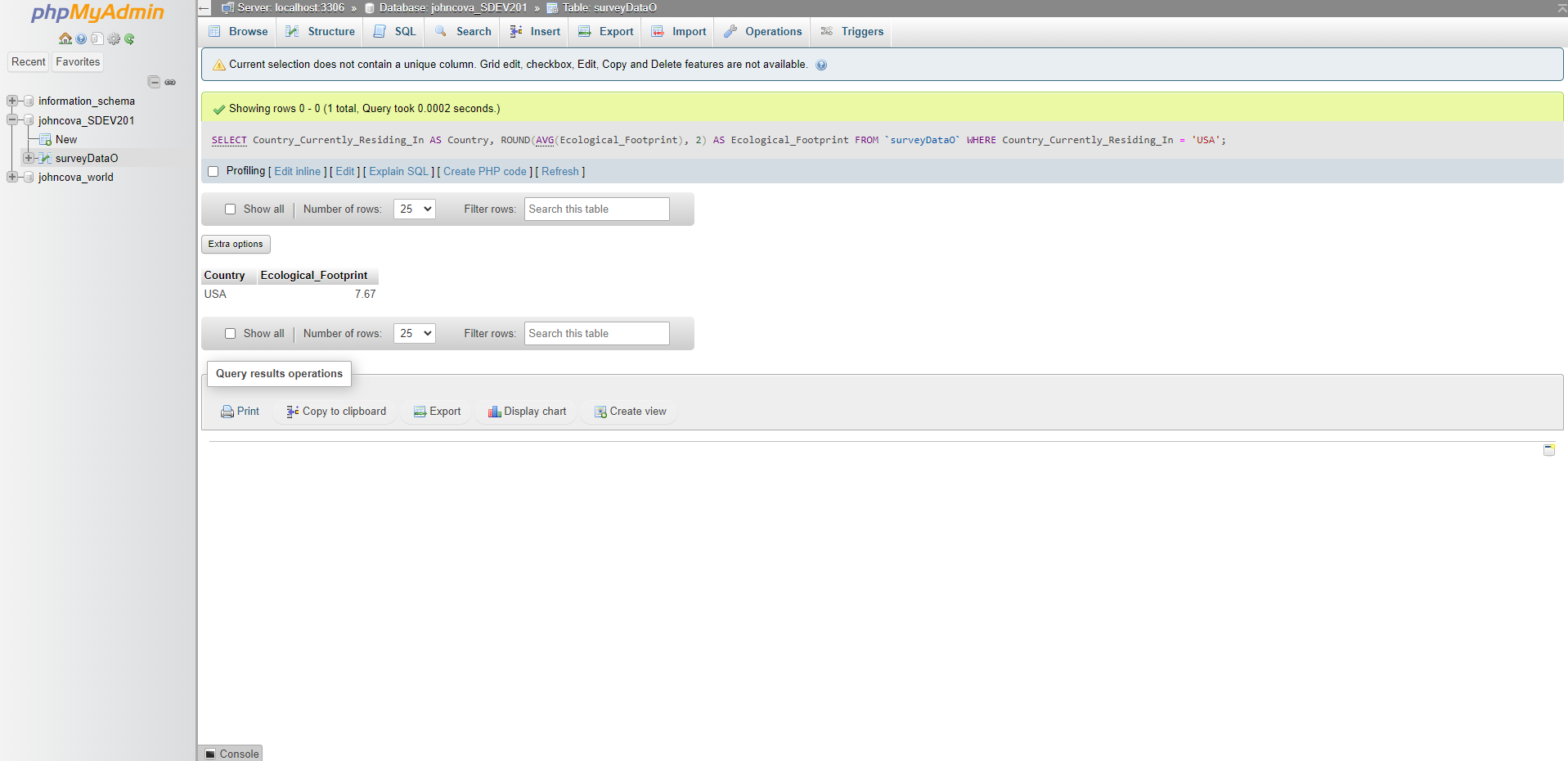Go to phpMyAdmin home via house icon
This screenshot has width=1568, height=761.
[65, 38]
